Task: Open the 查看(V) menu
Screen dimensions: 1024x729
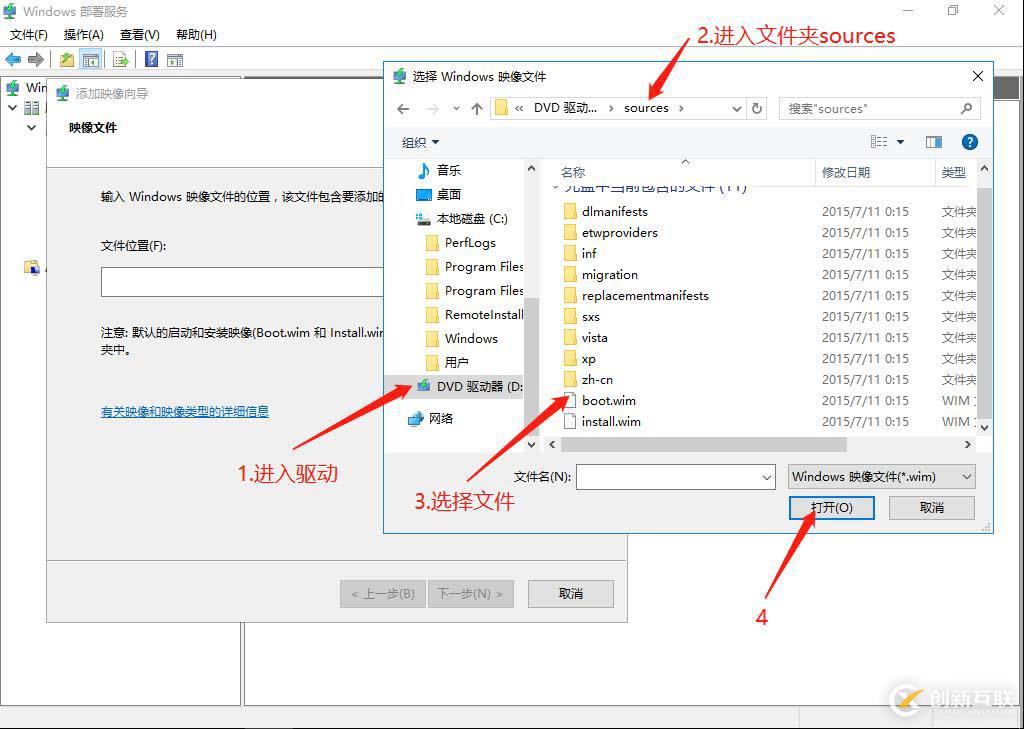Action: click(140, 35)
